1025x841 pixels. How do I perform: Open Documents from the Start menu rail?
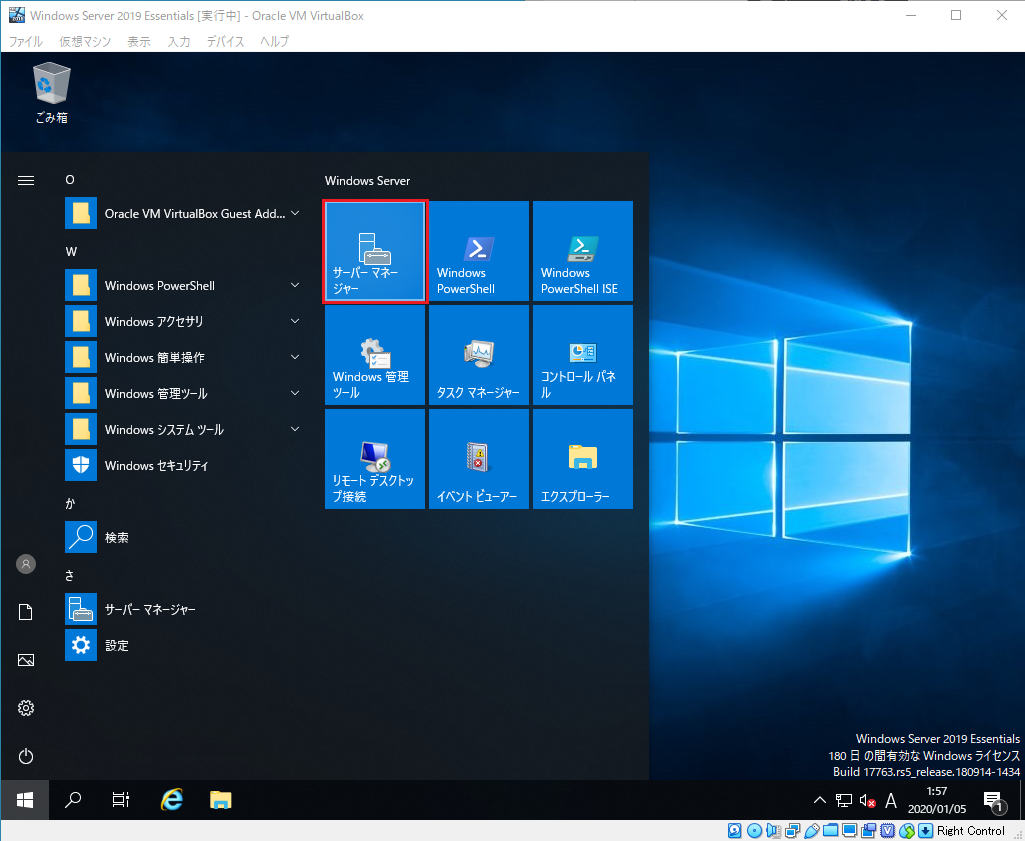pyautogui.click(x=25, y=612)
